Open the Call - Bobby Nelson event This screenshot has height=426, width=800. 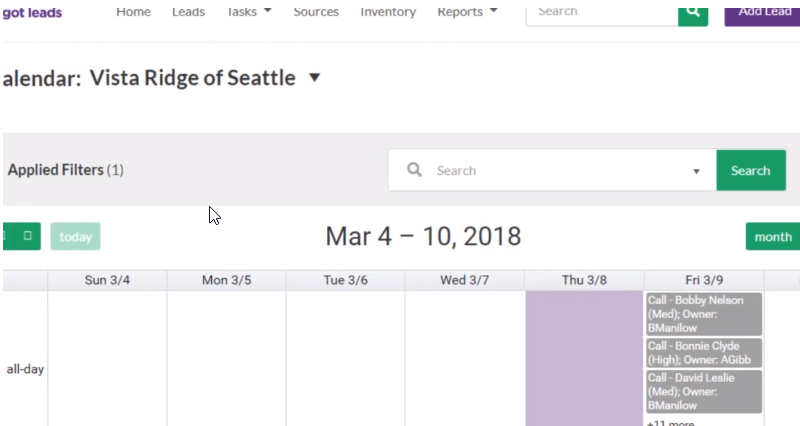pos(704,313)
